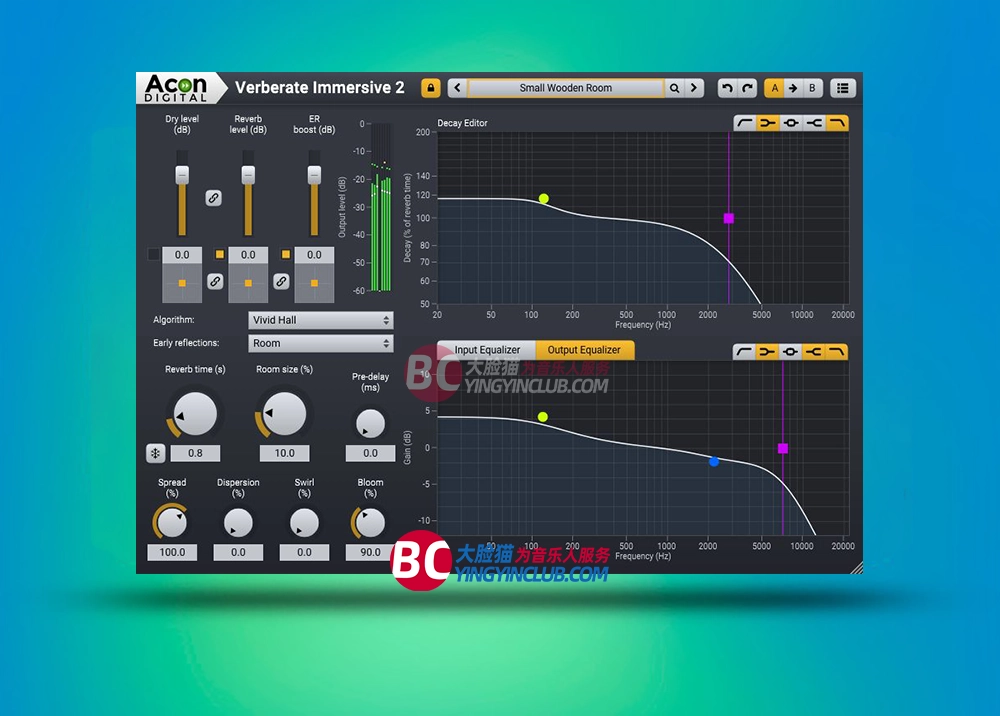1000x716 pixels.
Task: Toggle the Dry level enable square
Action: click(x=154, y=254)
